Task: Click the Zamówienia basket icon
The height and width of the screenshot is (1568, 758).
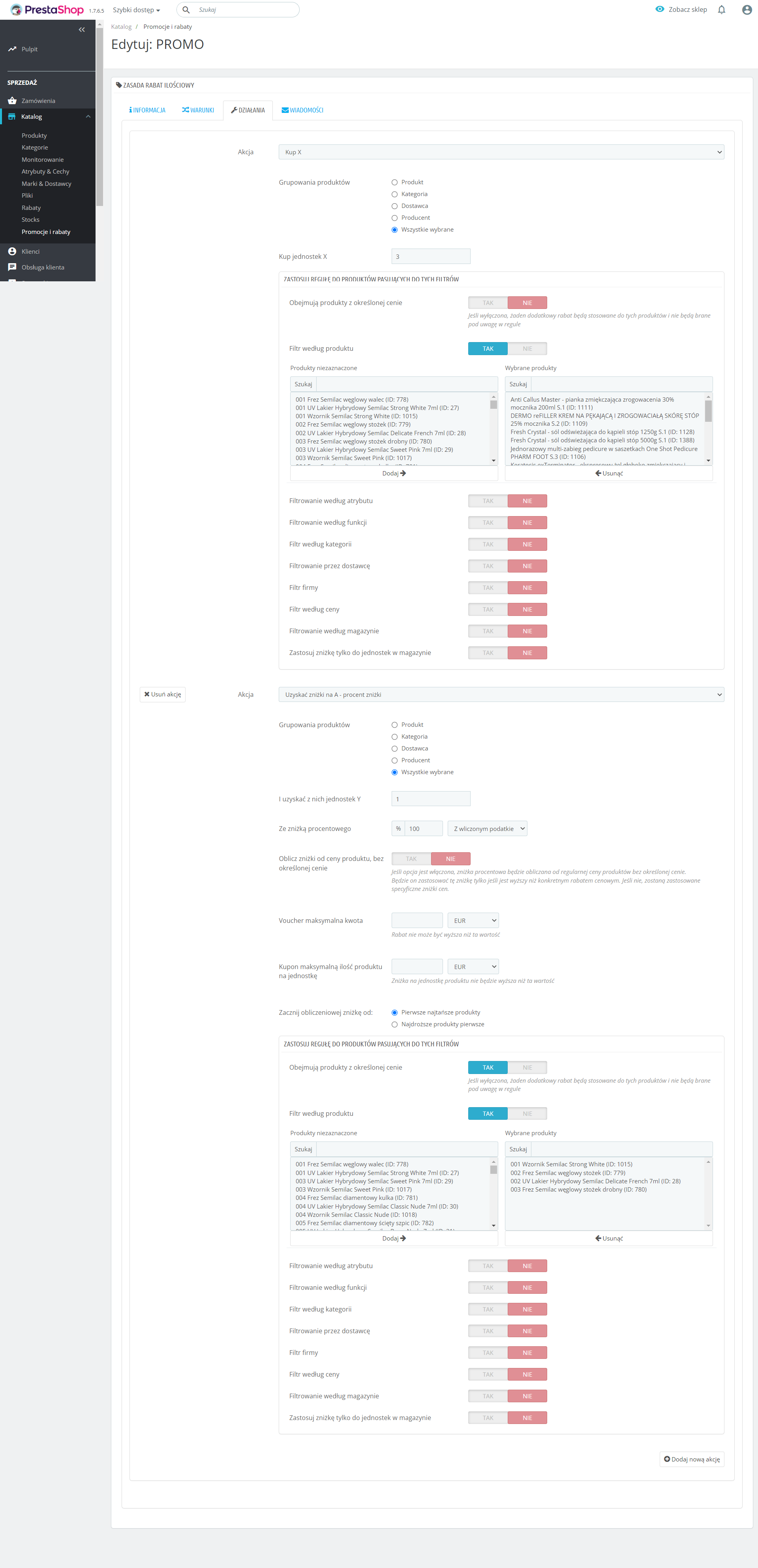Action: [x=12, y=101]
